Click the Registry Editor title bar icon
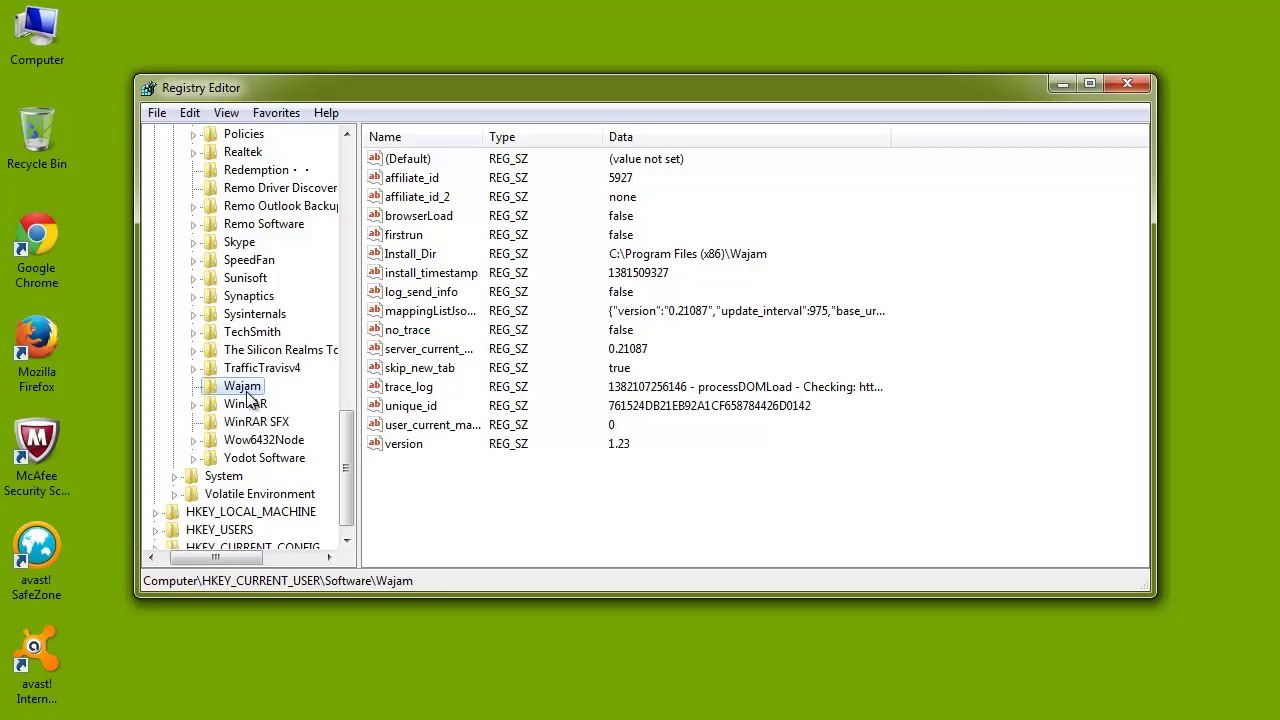The image size is (1280, 720). click(x=149, y=88)
